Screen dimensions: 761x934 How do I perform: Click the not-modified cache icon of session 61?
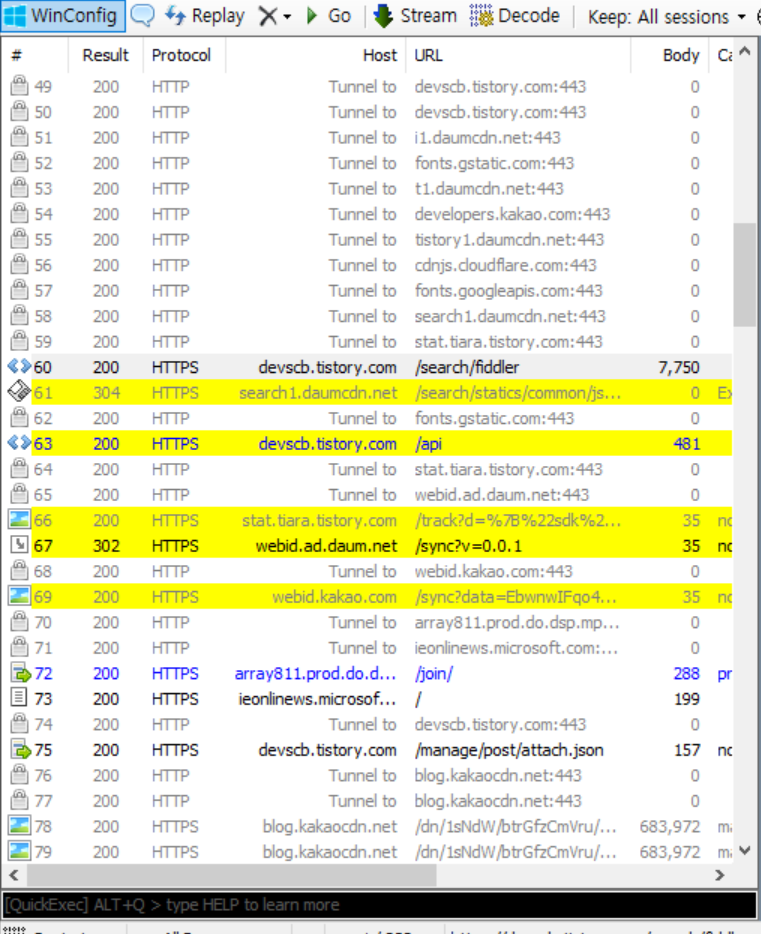[x=19, y=392]
